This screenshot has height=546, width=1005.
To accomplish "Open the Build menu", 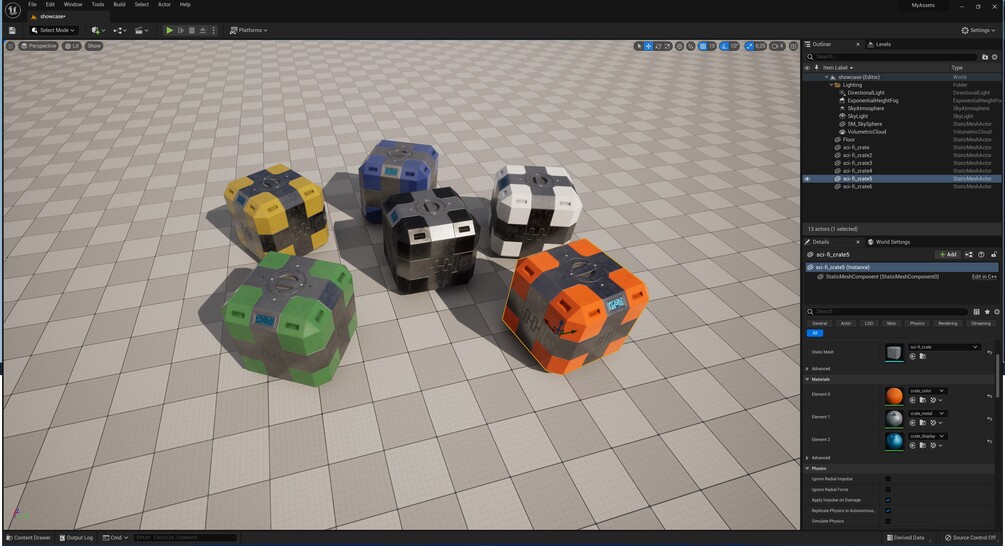I will pos(119,4).
